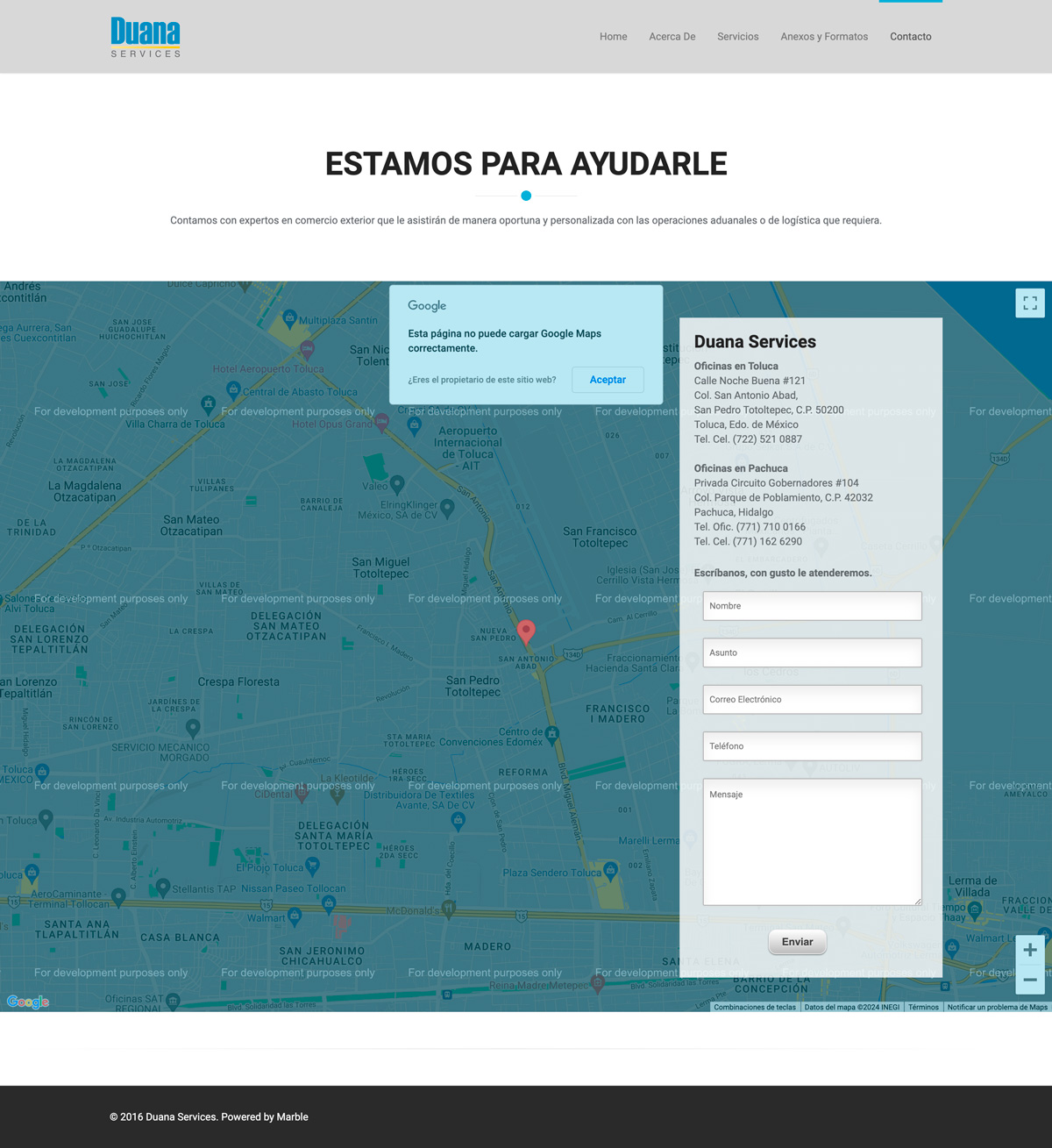Zoom out on the map
The width and height of the screenshot is (1052, 1148).
point(1030,980)
